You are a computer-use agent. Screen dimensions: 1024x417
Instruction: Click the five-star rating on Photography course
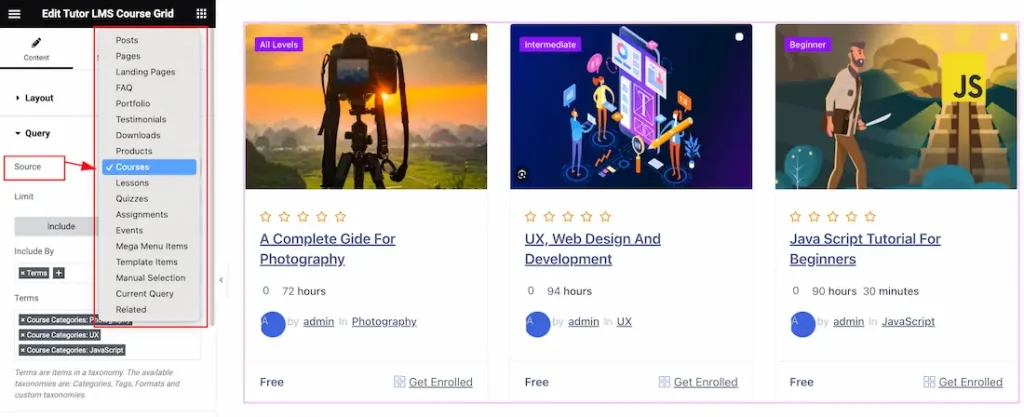(303, 217)
